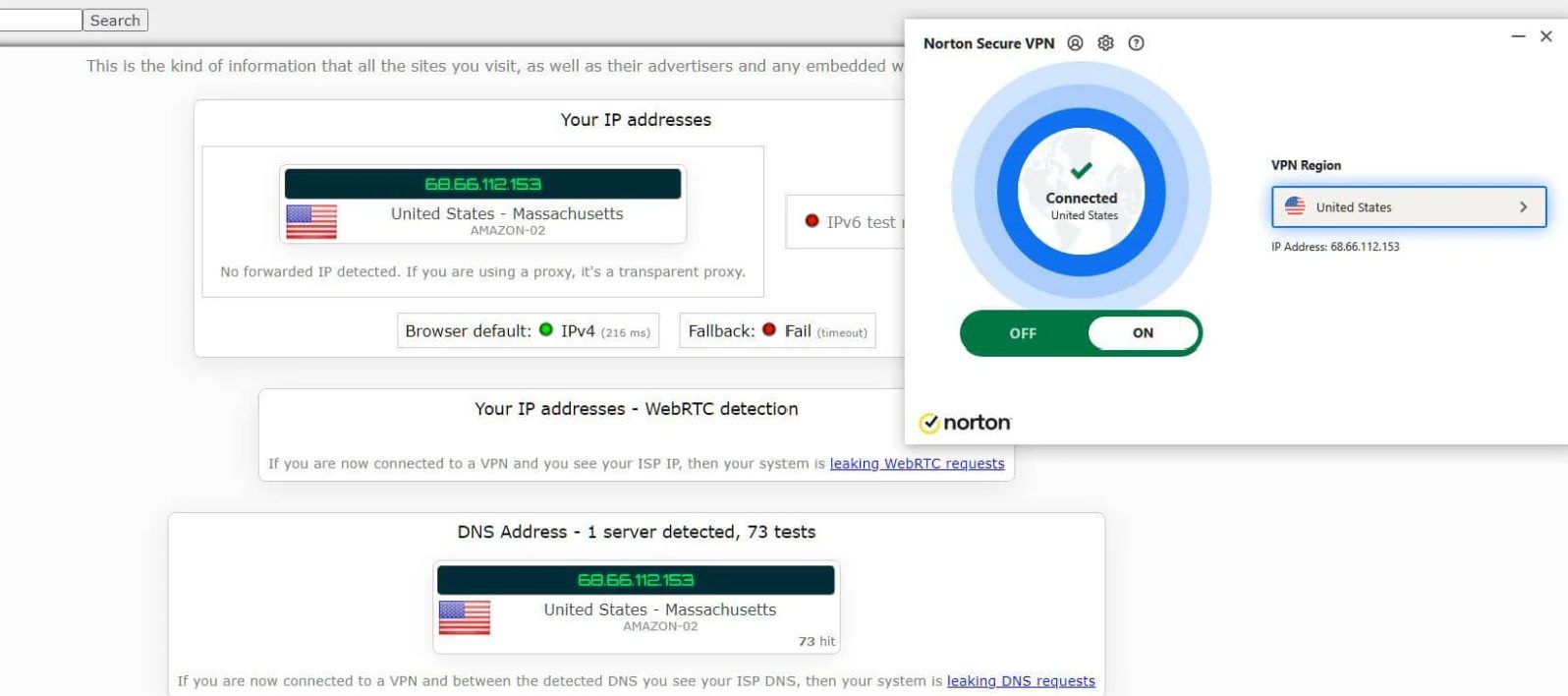Image resolution: width=1568 pixels, height=696 pixels.
Task: Click the US flag icon in VPN Region
Action: pos(1295,206)
